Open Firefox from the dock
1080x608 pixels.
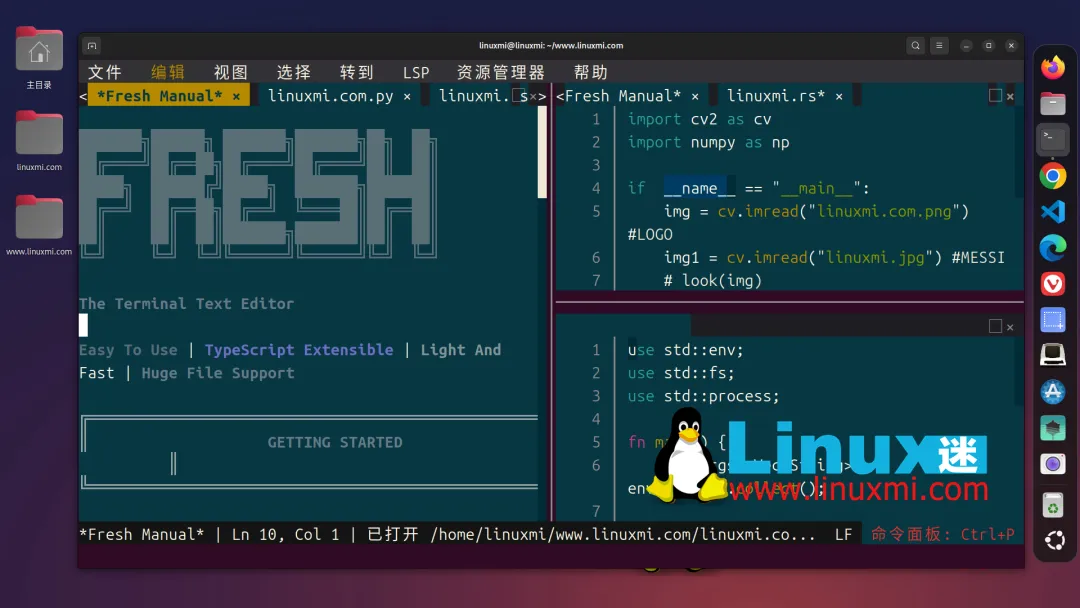pyautogui.click(x=1052, y=67)
